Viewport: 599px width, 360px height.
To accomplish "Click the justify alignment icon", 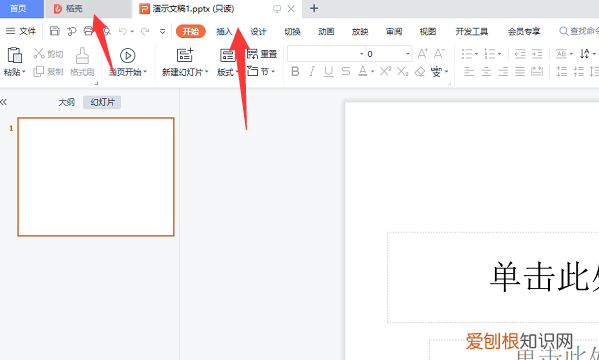I will point(520,71).
